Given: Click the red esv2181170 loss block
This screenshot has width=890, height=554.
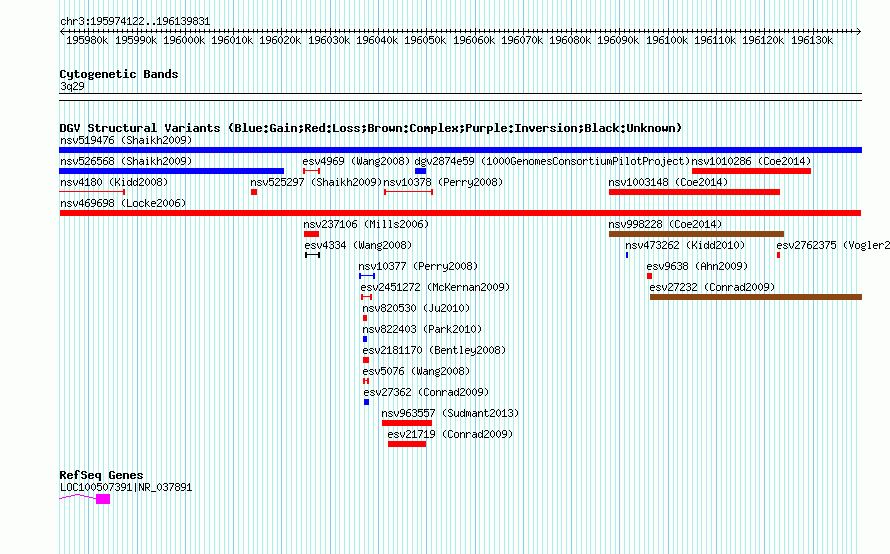Looking at the screenshot, I should point(366,360).
